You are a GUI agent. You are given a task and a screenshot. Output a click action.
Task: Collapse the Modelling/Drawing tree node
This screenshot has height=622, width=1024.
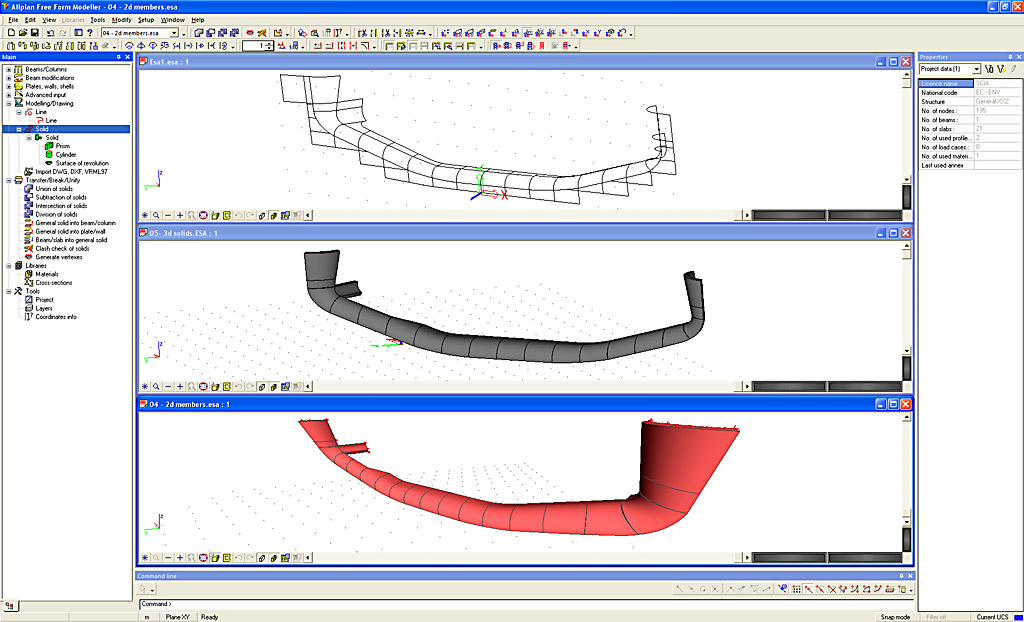(8, 103)
